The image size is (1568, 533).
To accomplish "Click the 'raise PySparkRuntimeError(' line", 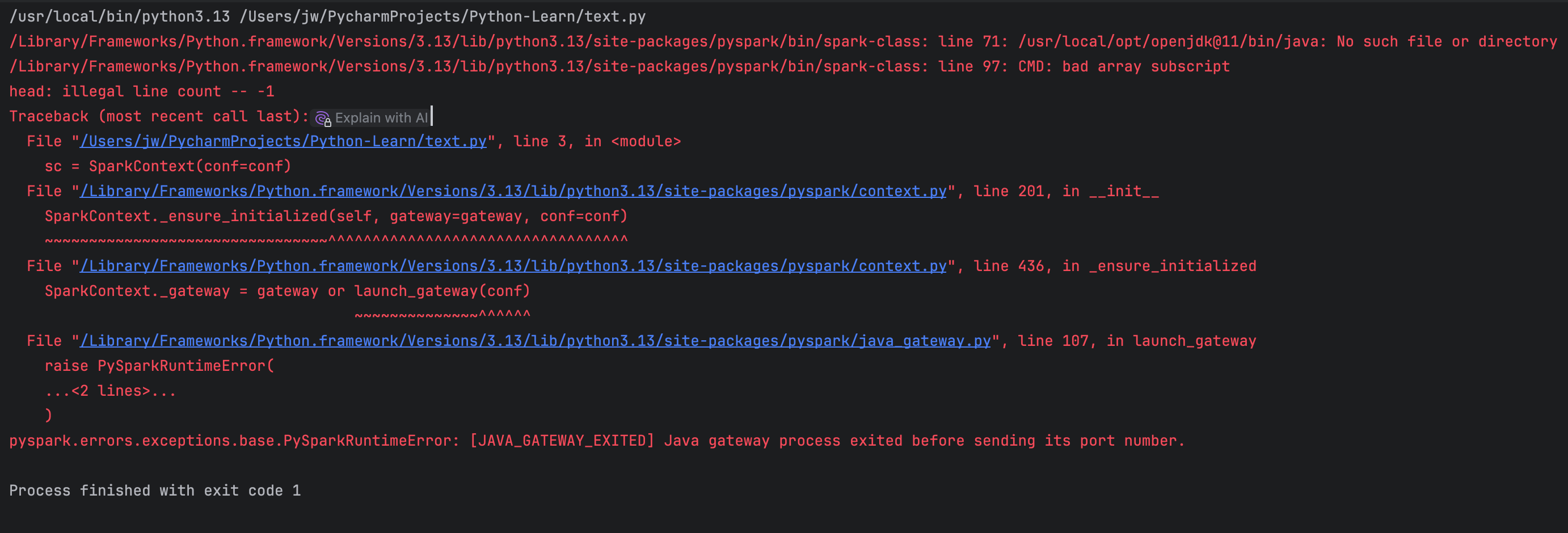I will click(159, 366).
